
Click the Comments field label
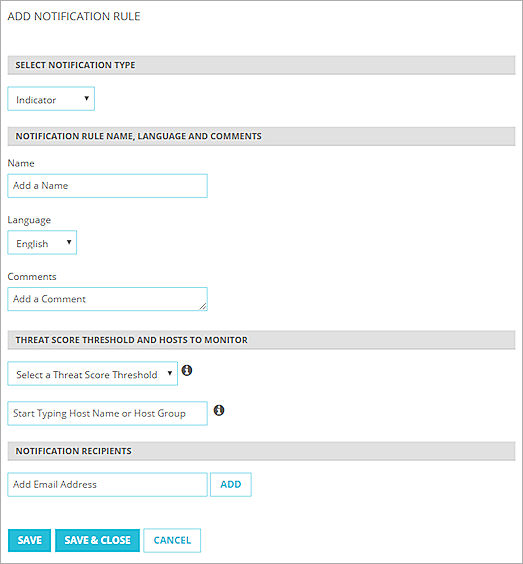tap(32, 277)
